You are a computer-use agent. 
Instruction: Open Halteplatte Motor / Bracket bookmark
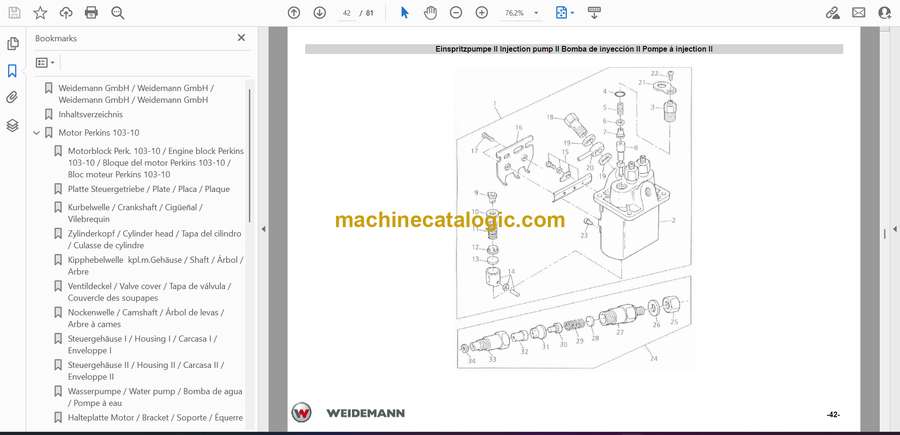coord(155,418)
